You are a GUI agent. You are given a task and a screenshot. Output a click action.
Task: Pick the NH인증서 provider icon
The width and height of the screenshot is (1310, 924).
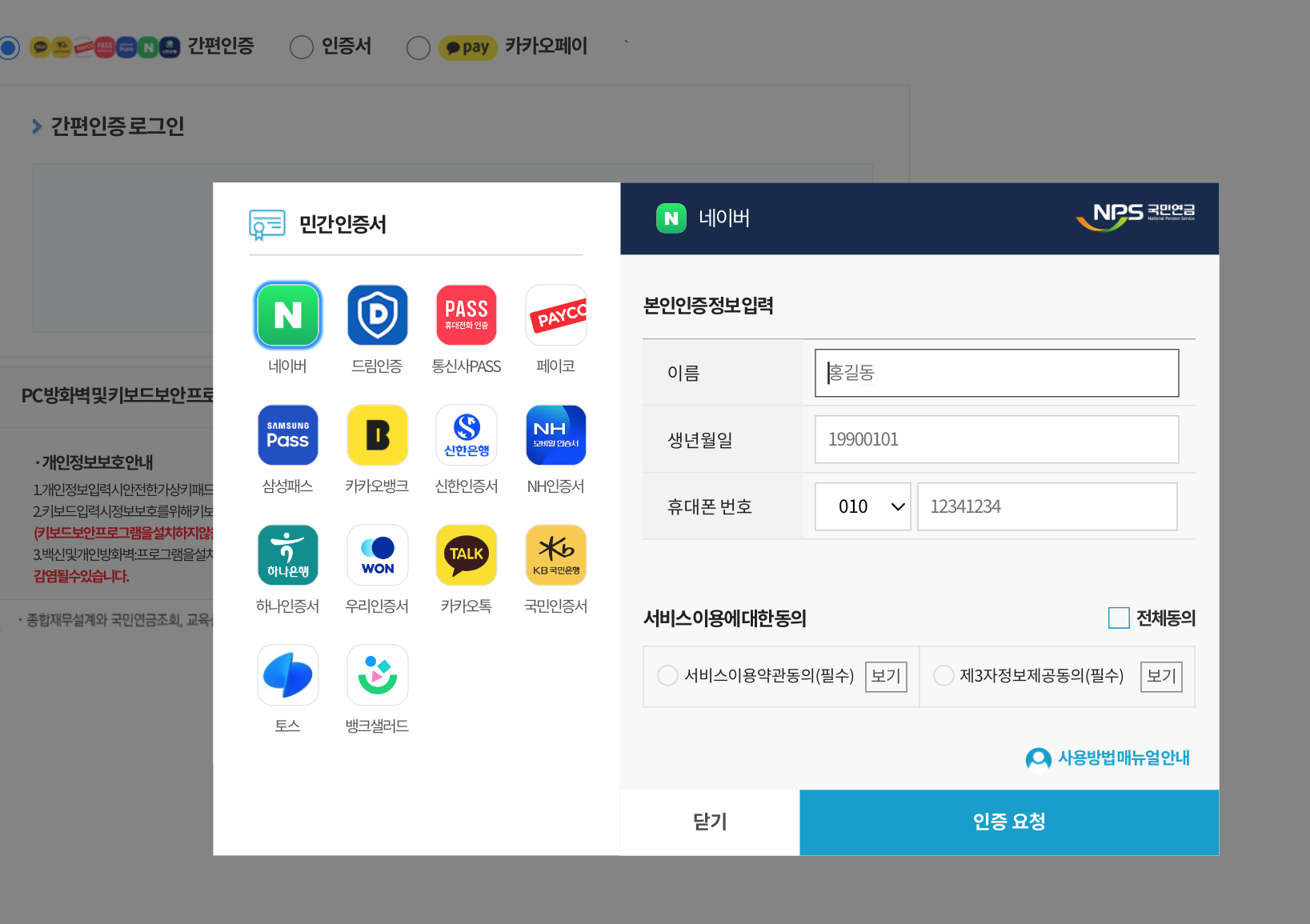[x=555, y=434]
